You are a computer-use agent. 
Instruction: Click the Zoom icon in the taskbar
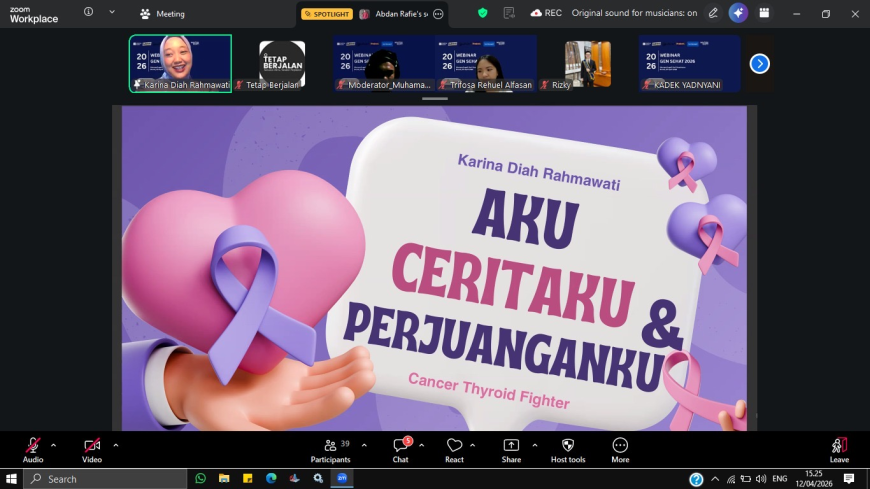coord(342,478)
